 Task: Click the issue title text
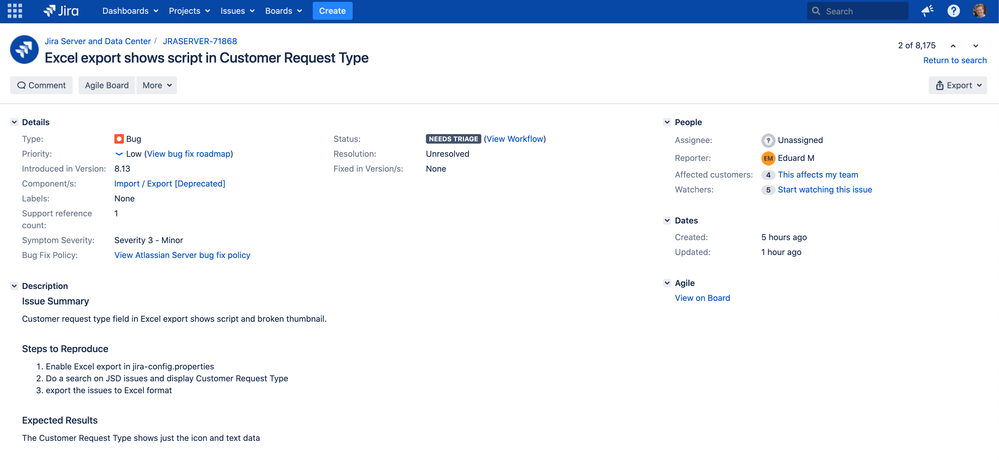[x=206, y=57]
